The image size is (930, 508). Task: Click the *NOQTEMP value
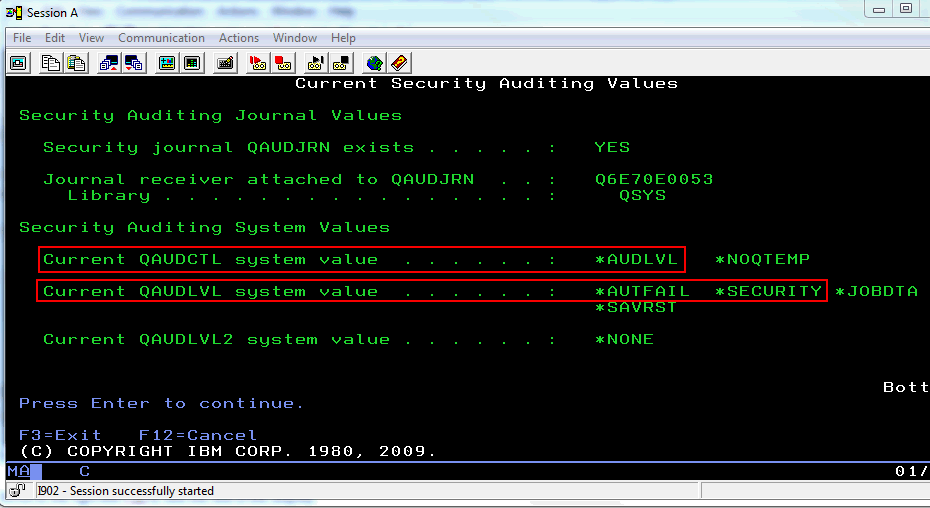(x=762, y=259)
